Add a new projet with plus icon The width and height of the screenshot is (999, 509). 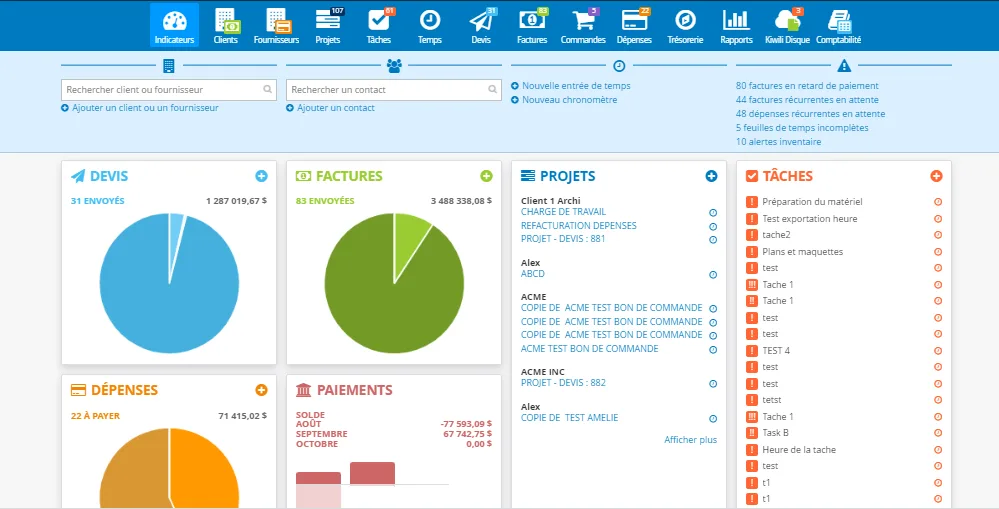point(711,176)
